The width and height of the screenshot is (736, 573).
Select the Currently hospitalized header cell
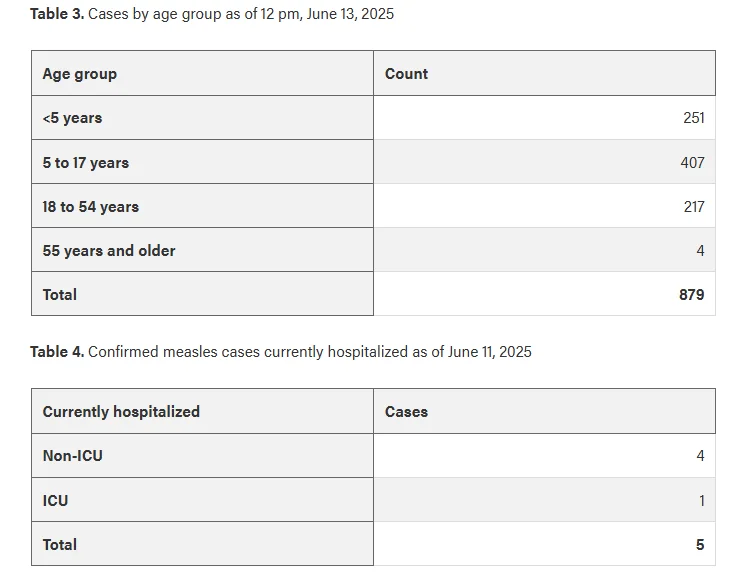click(202, 411)
